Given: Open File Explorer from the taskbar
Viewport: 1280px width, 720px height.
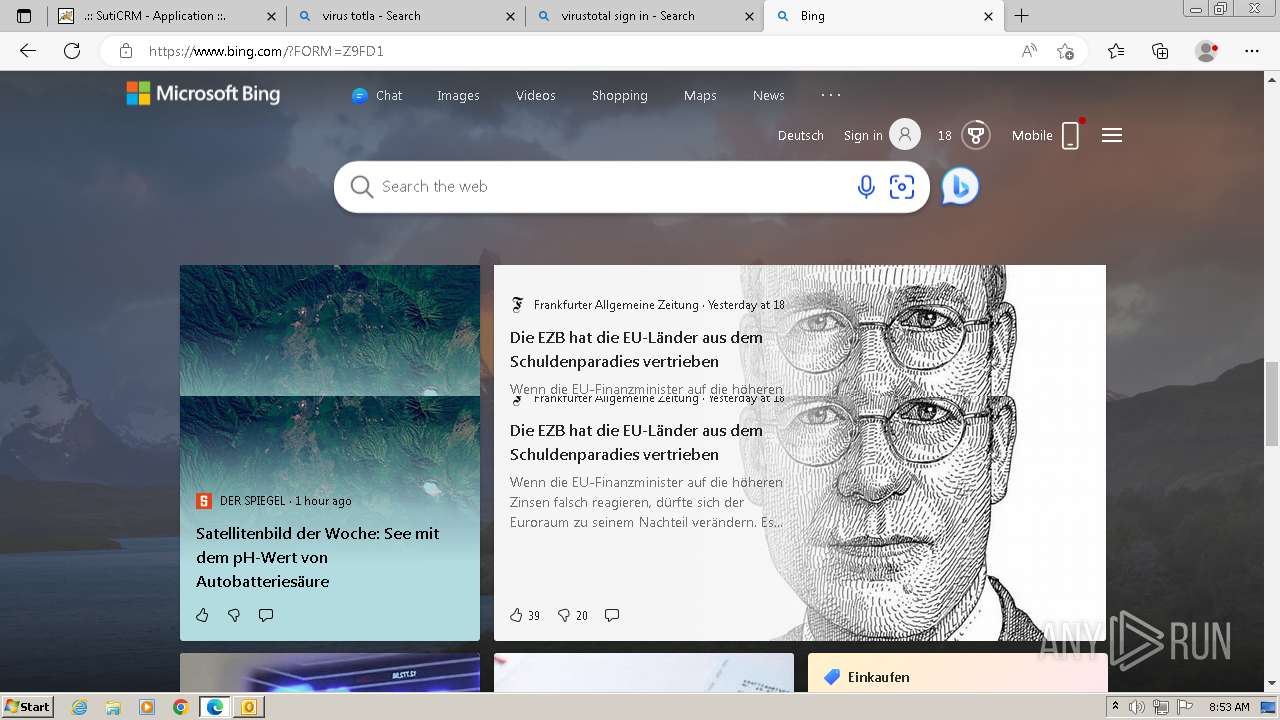Looking at the screenshot, I should pos(113,707).
